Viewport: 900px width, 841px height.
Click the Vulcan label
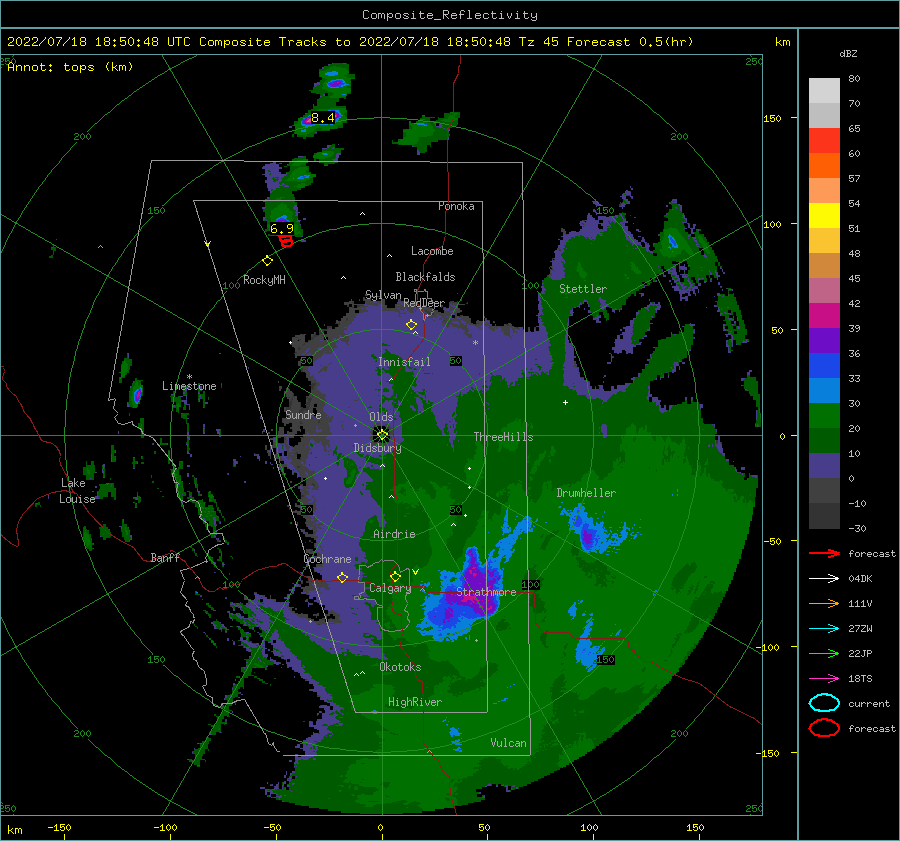click(x=508, y=743)
